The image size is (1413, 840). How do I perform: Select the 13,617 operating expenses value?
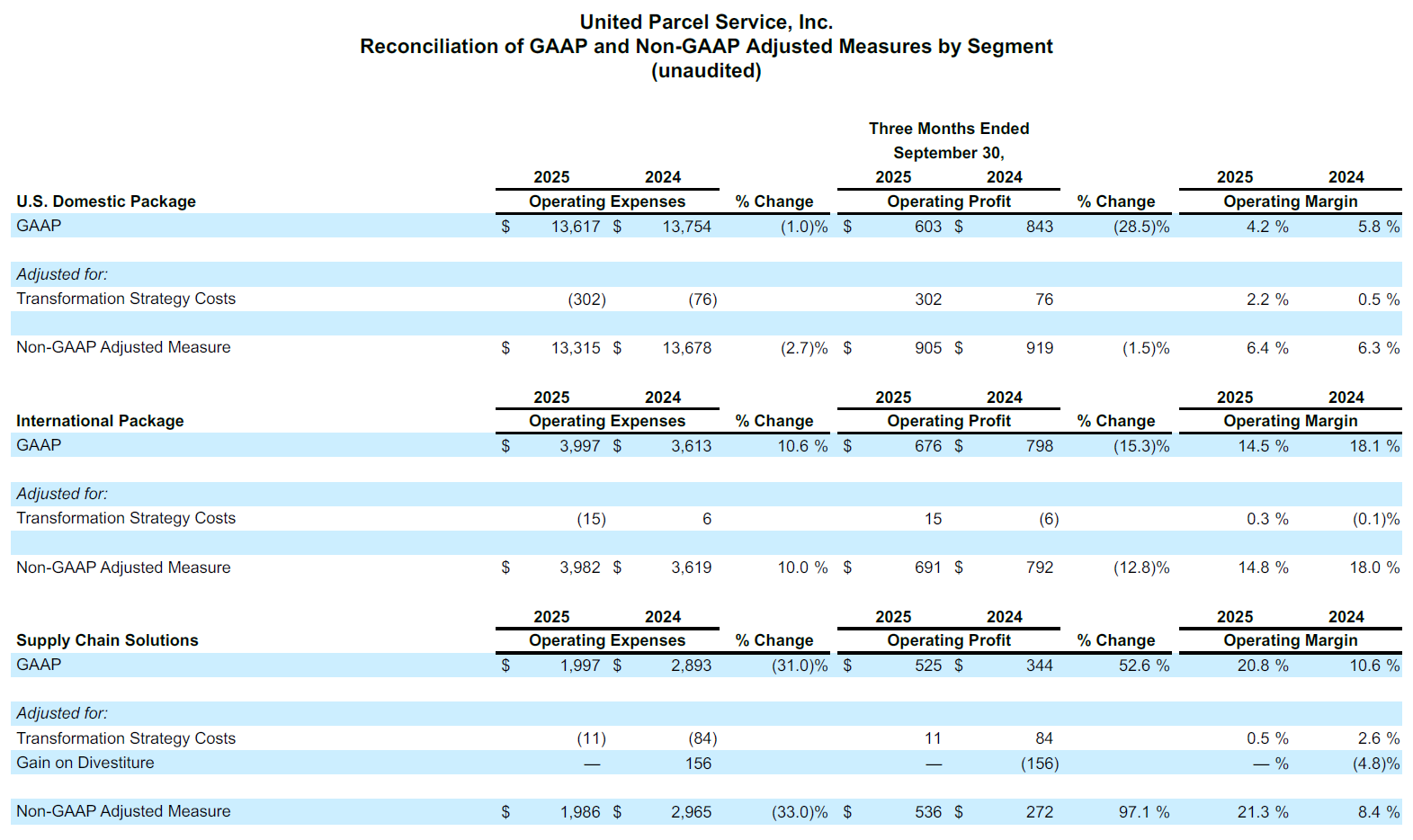[x=575, y=227]
